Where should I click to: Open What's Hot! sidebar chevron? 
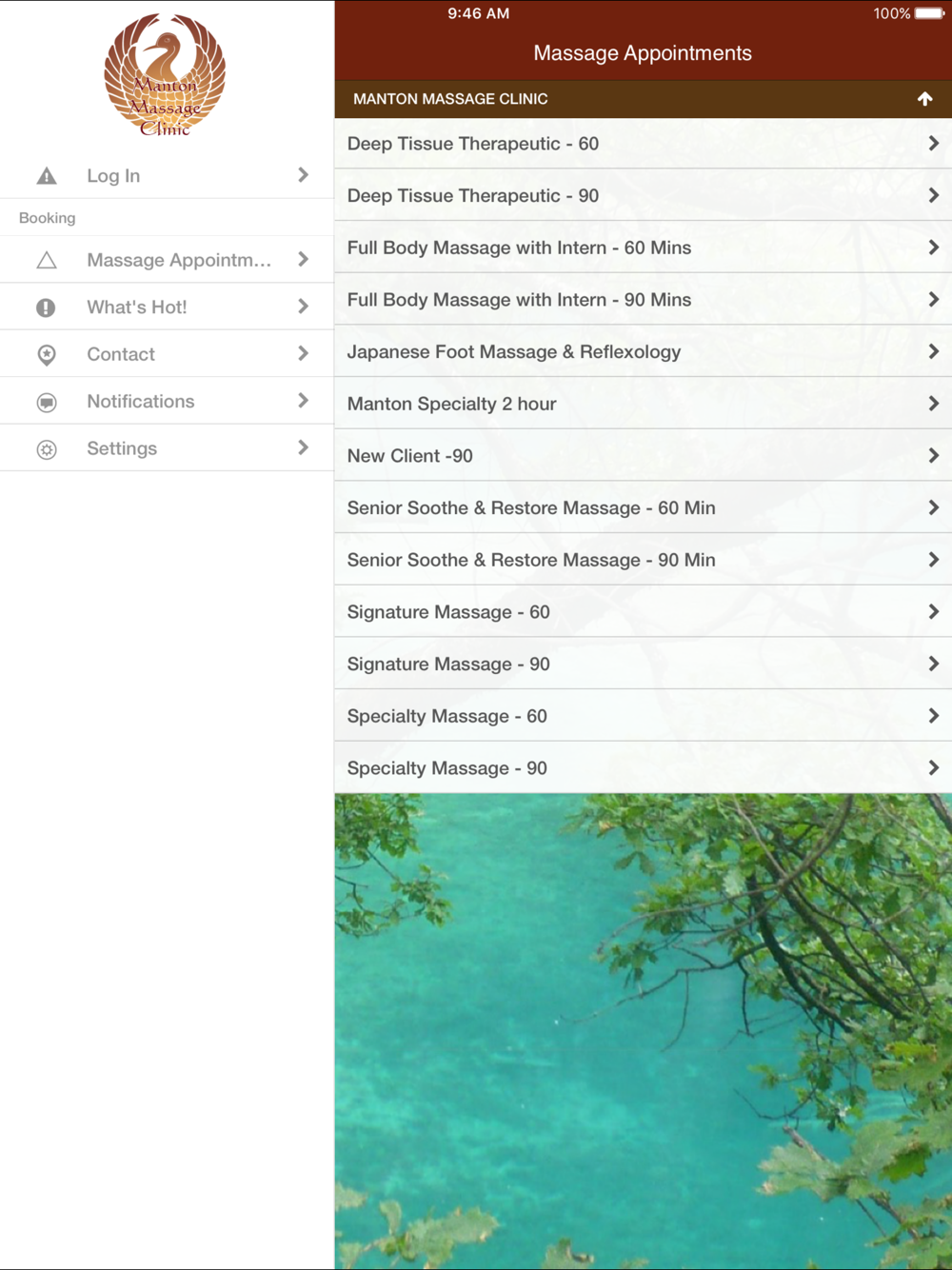point(303,307)
